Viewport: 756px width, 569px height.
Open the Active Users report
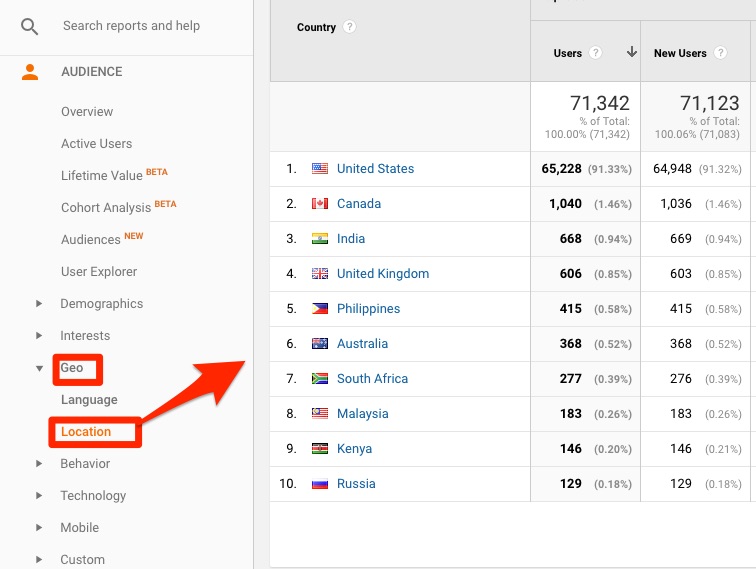pos(96,144)
